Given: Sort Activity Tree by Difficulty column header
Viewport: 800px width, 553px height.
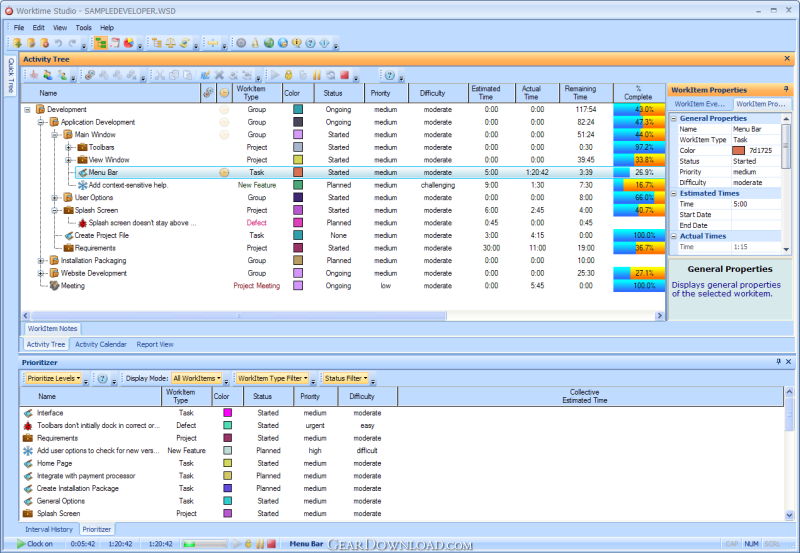Looking at the screenshot, I should 438,93.
